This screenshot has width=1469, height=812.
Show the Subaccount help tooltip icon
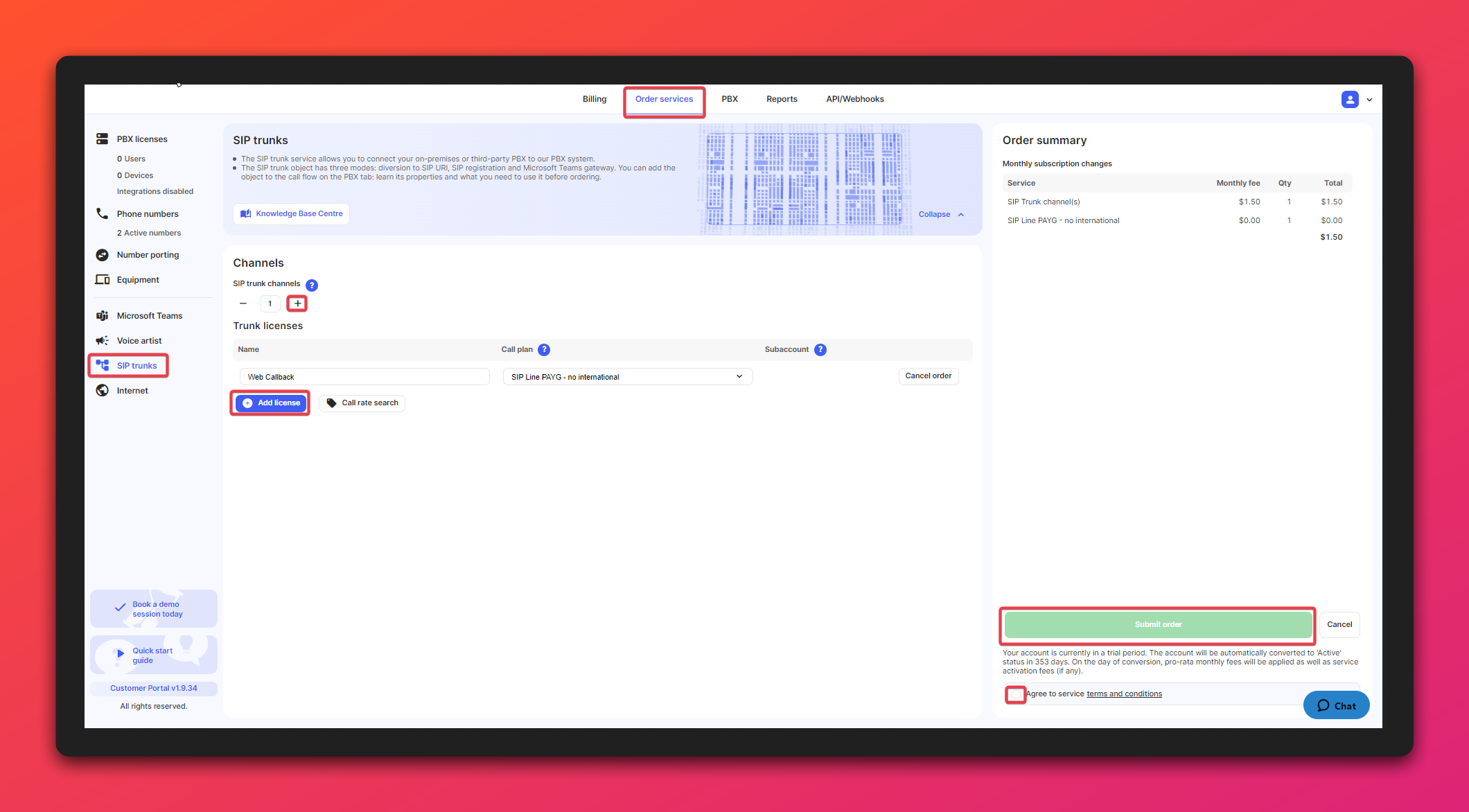pos(820,350)
